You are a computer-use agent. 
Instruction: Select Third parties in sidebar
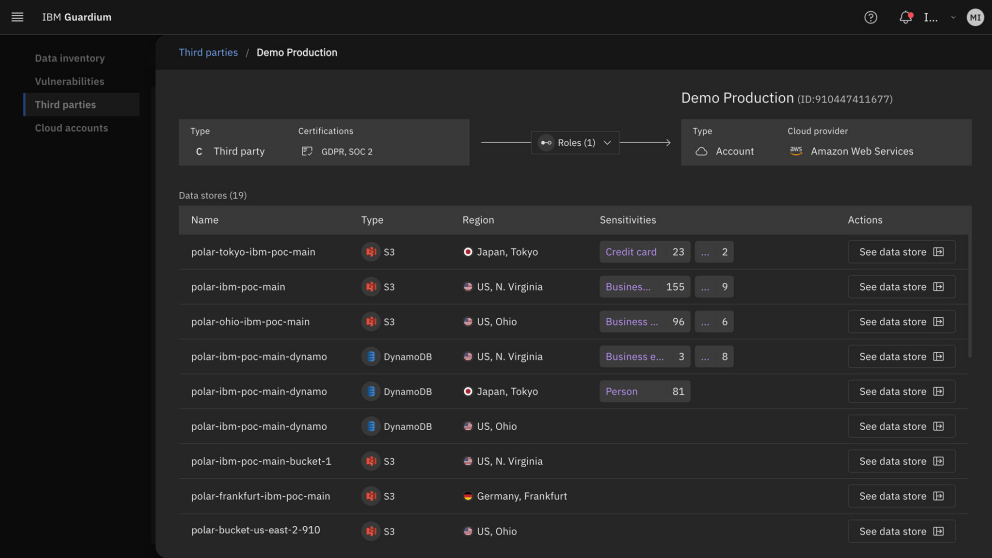pyautogui.click(x=81, y=104)
